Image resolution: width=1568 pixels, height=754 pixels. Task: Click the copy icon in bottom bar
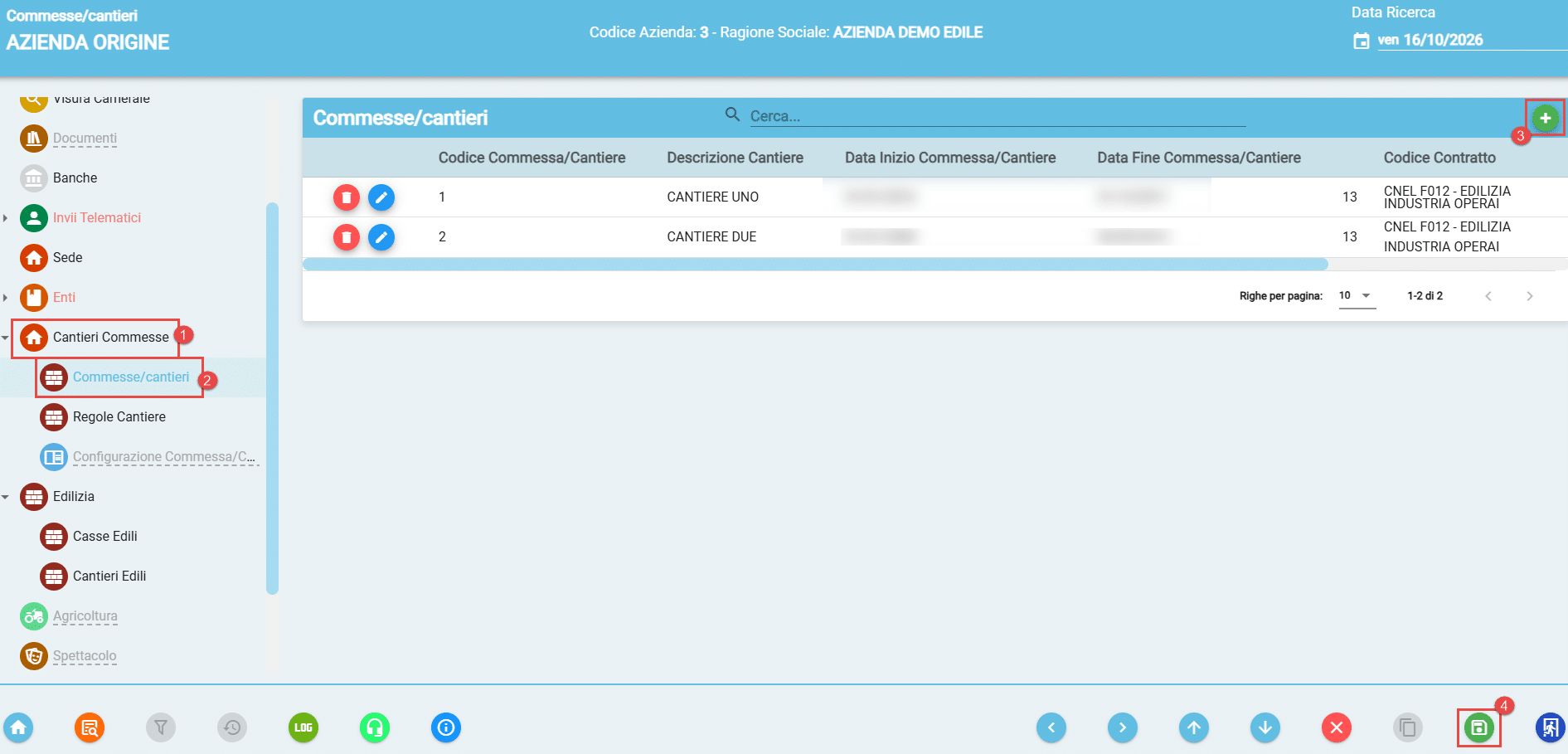click(x=1408, y=728)
